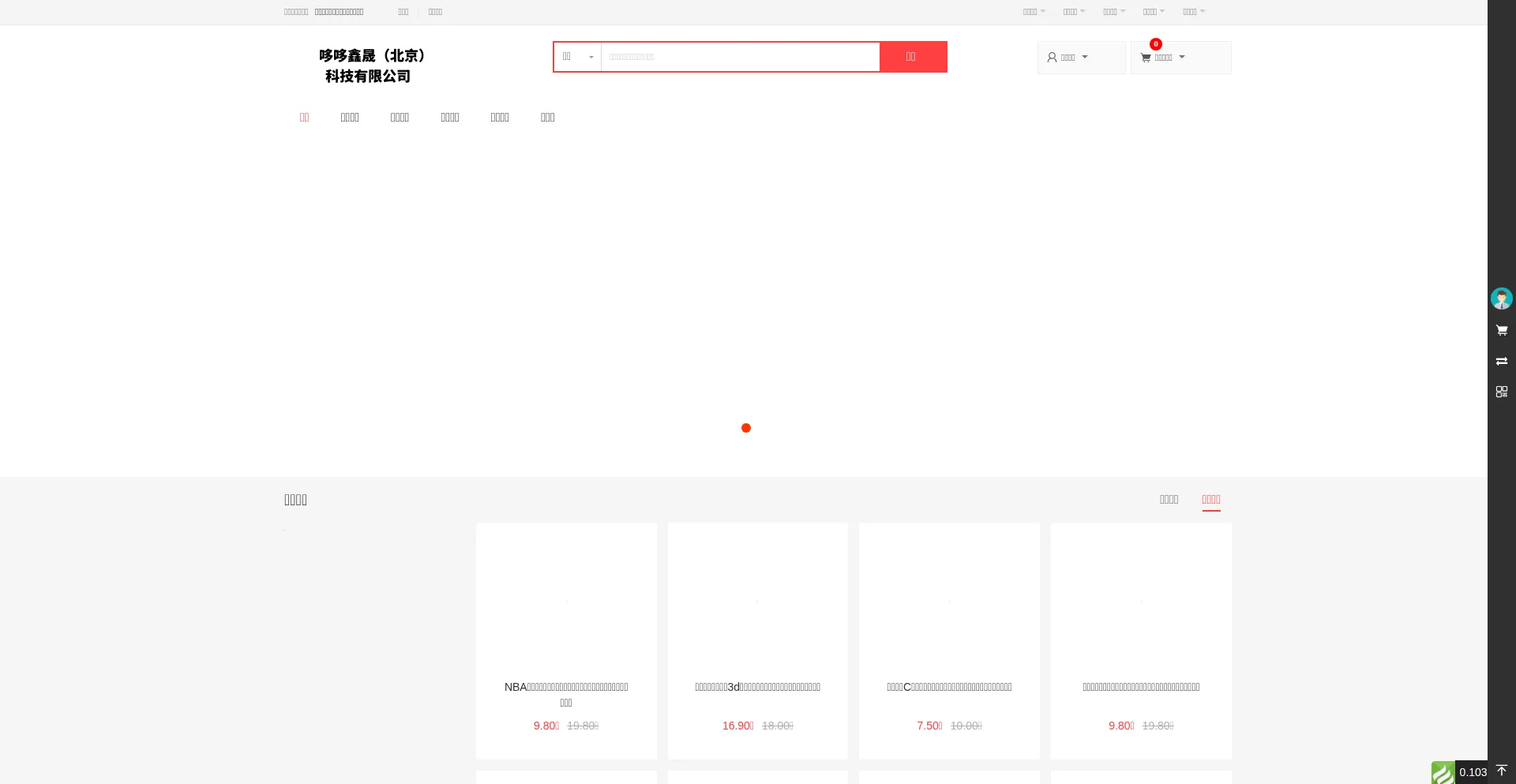
Task: Expand the shopping cart dropdown arrow
Action: point(1182,57)
